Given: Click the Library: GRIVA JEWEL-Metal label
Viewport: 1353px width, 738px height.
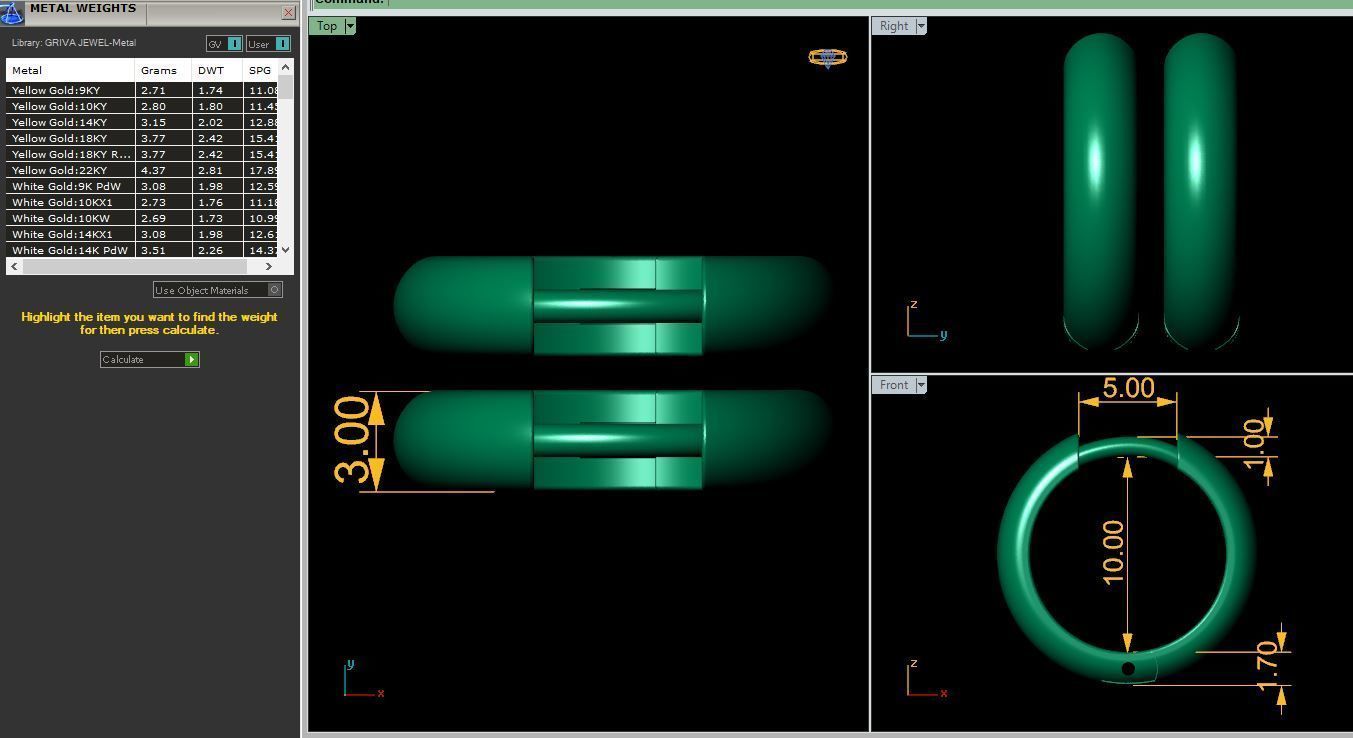Looking at the screenshot, I should coord(74,43).
